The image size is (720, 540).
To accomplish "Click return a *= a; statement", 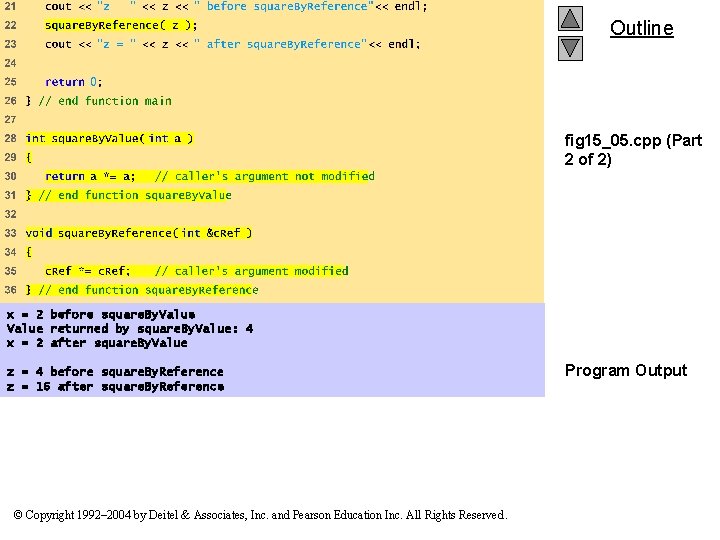I will (x=90, y=176).
